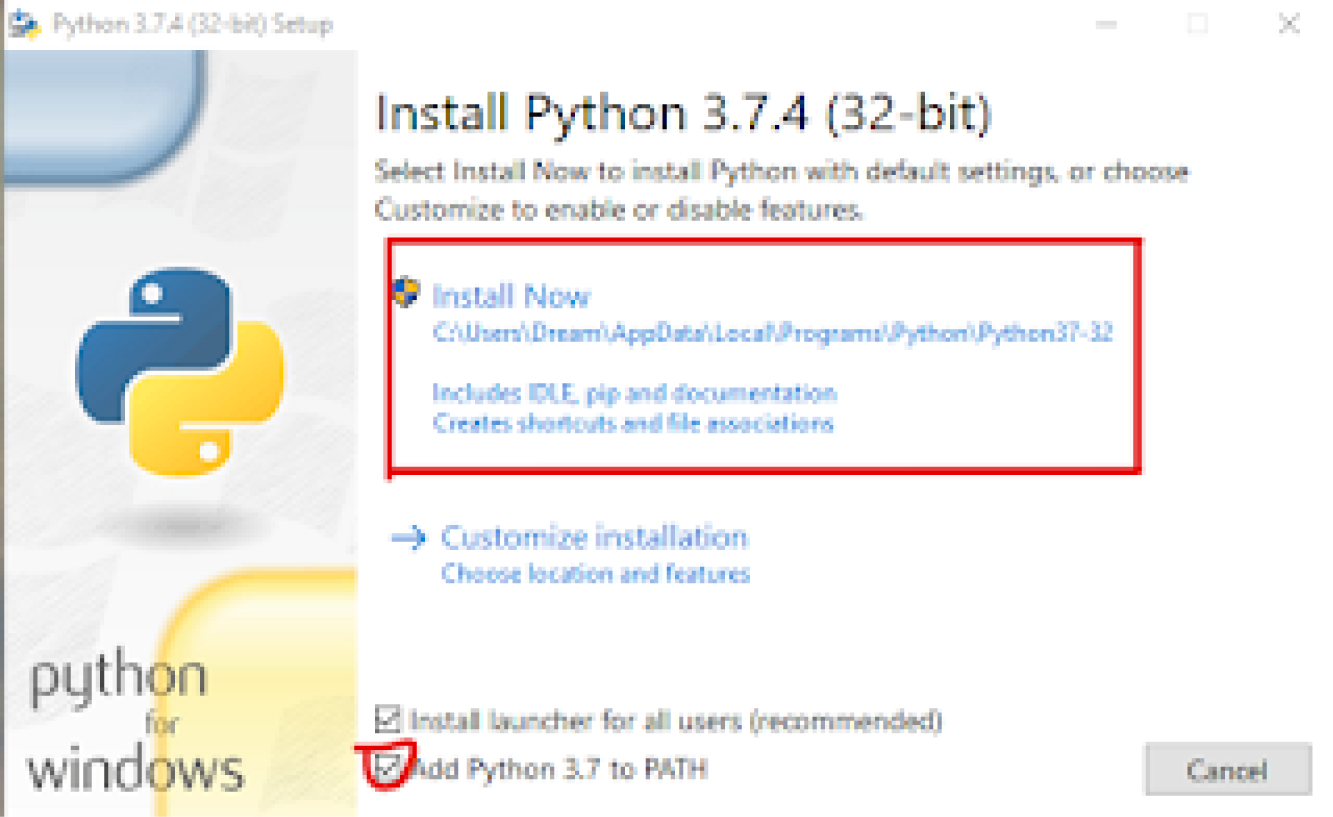Click Creates shortcuts and file associations line

pyautogui.click(x=630, y=423)
